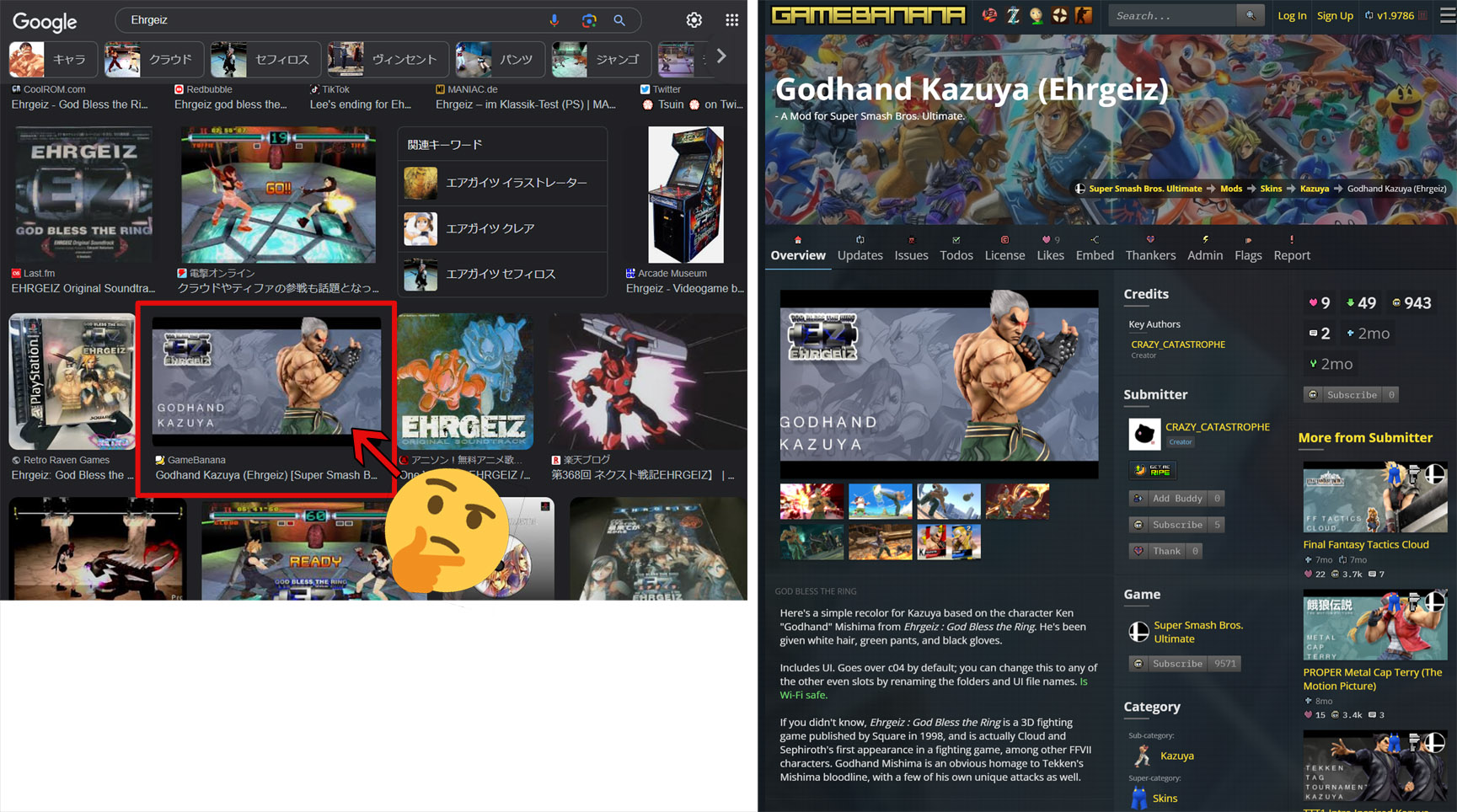The image size is (1457, 812).
Task: Open the Skins breadcrumb link
Action: click(1271, 189)
